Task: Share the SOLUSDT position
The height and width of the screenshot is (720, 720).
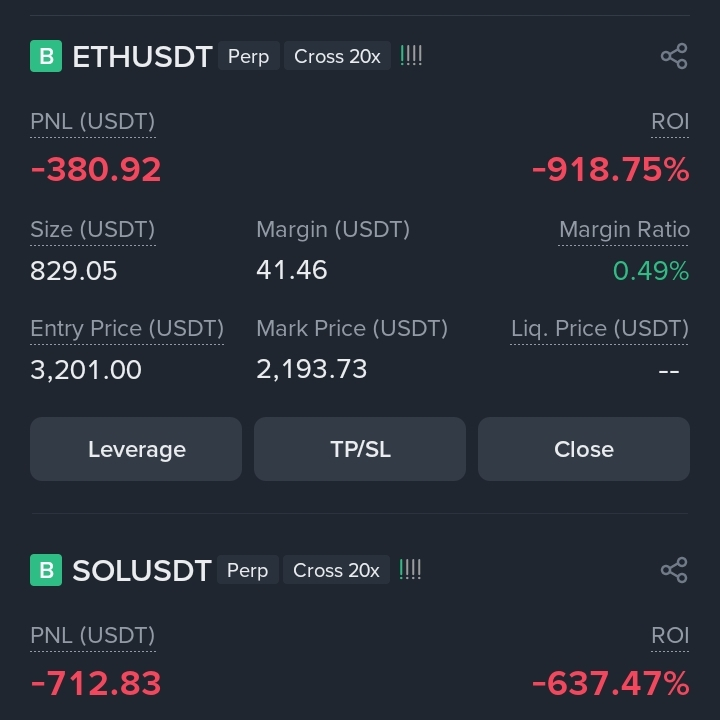Action: point(674,570)
